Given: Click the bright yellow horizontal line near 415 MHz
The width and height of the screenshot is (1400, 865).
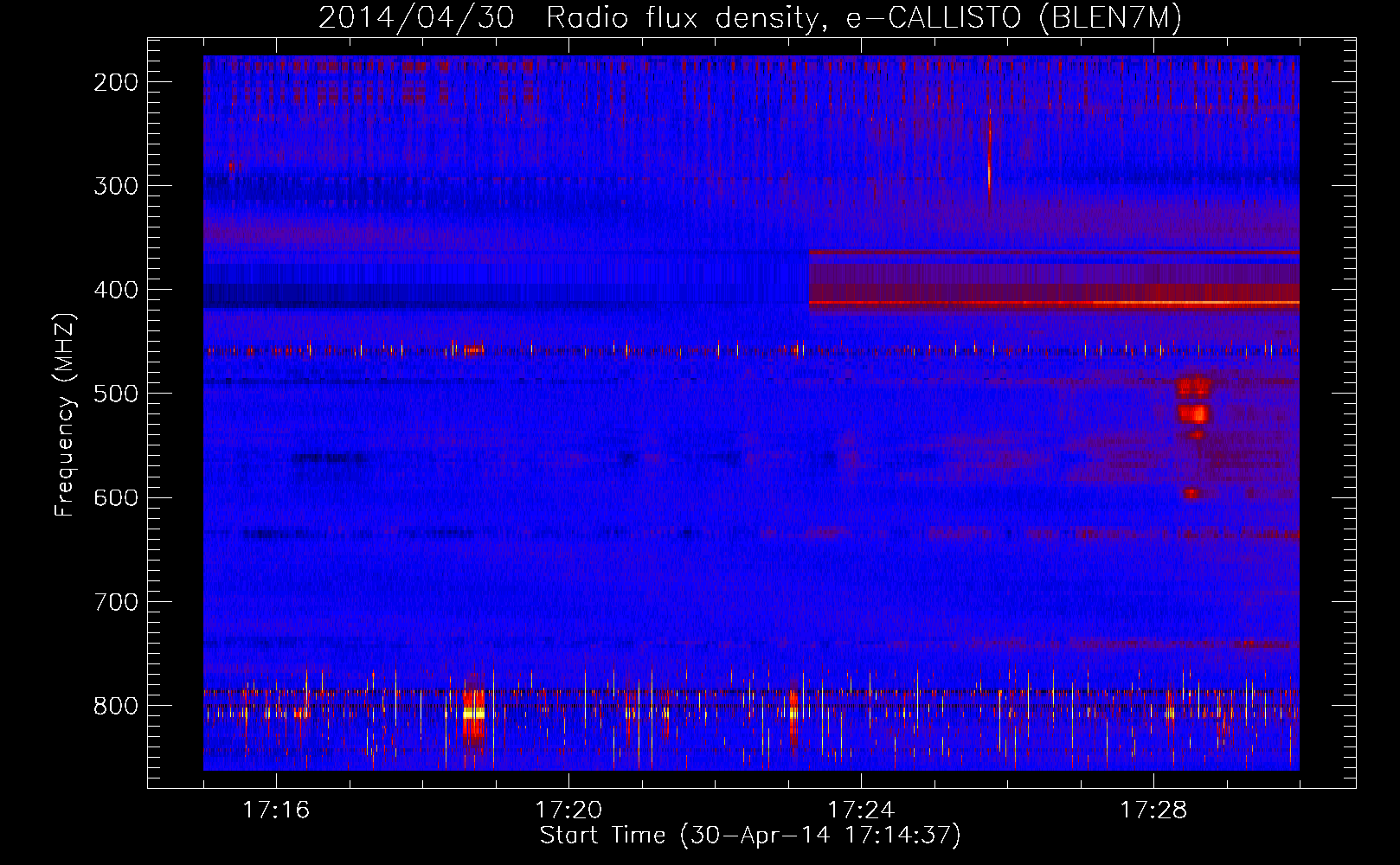Looking at the screenshot, I should (1054, 303).
